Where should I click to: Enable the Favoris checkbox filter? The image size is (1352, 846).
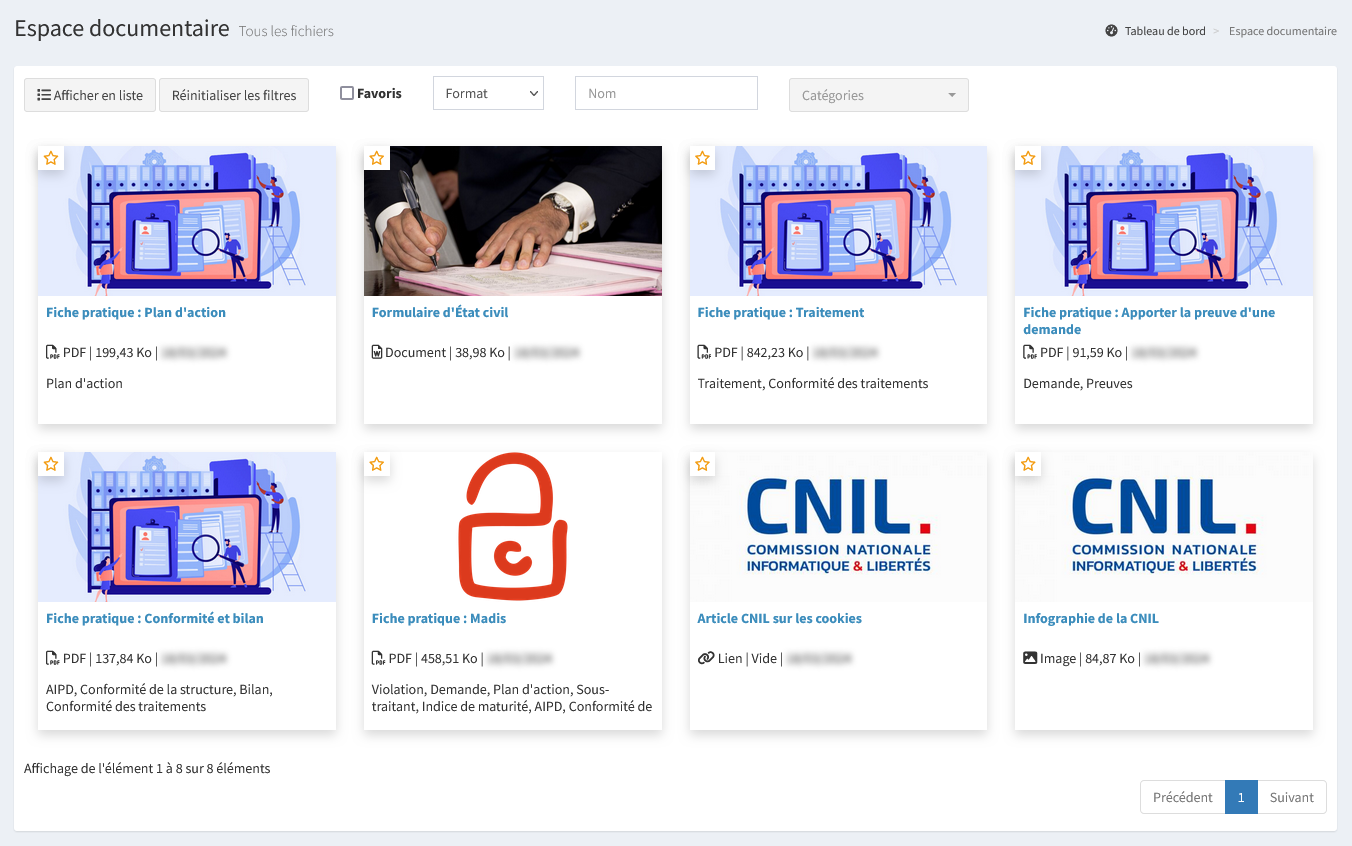pyautogui.click(x=347, y=94)
